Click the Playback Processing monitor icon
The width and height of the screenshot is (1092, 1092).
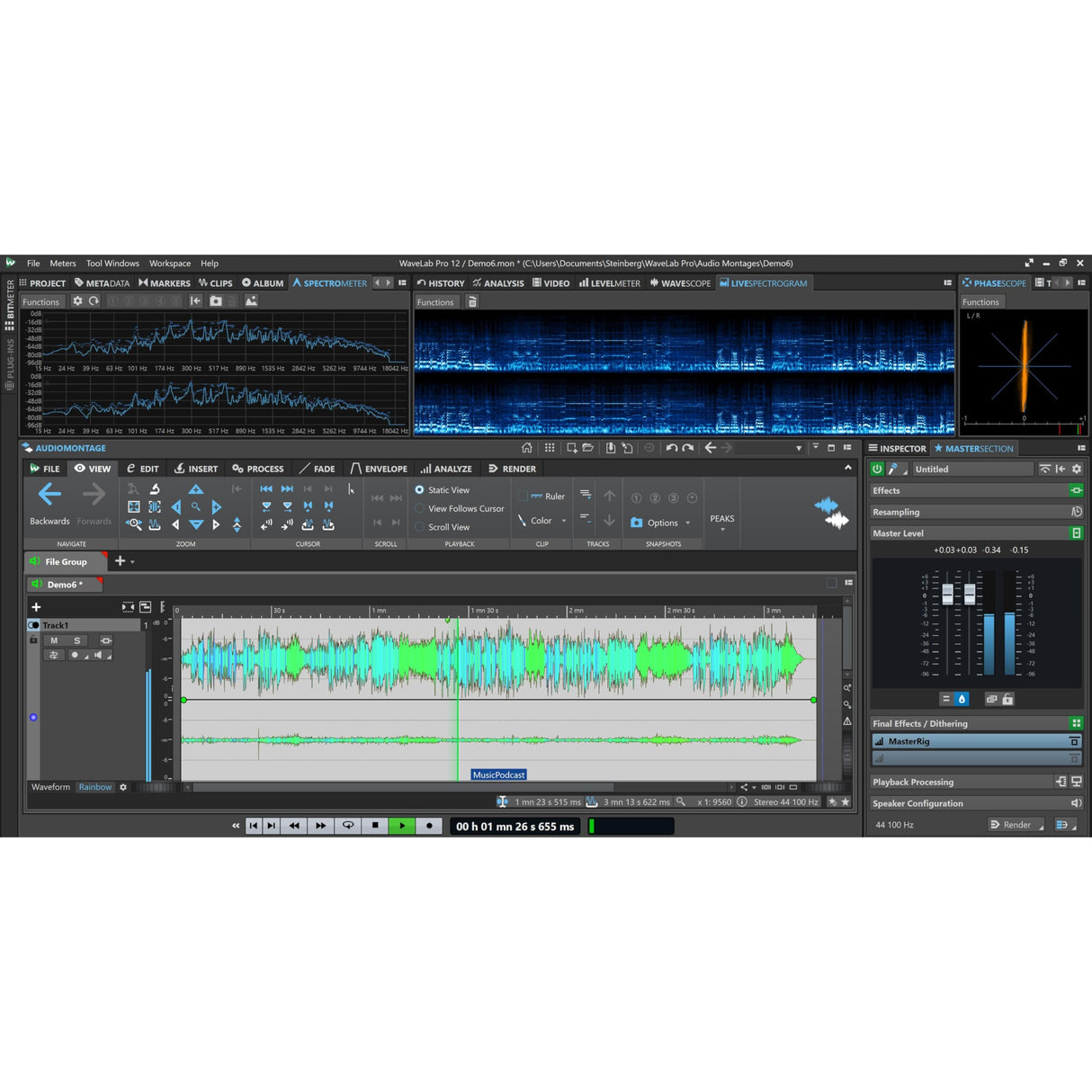tap(1076, 782)
